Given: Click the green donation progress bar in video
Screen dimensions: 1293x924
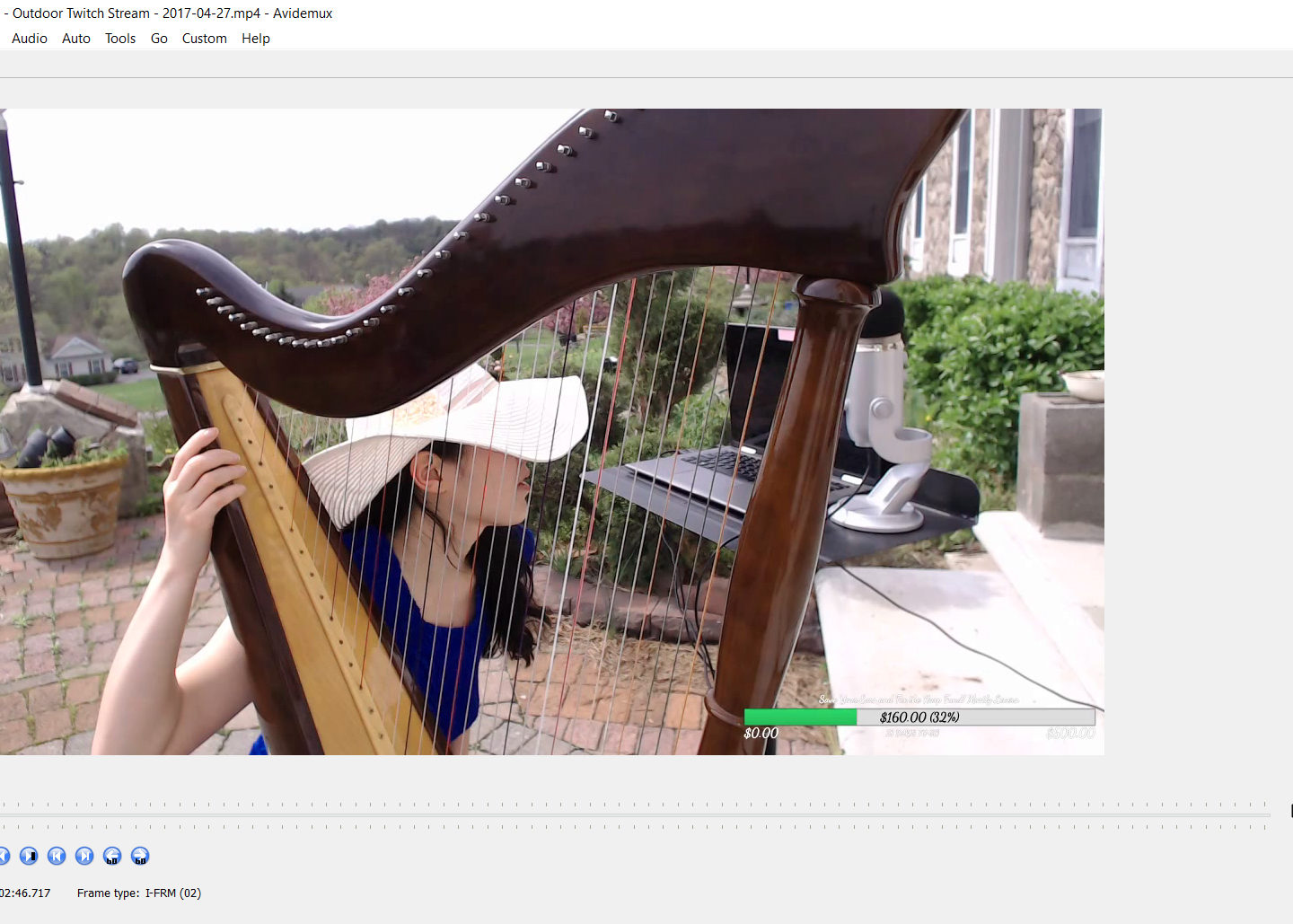Looking at the screenshot, I should (x=799, y=717).
